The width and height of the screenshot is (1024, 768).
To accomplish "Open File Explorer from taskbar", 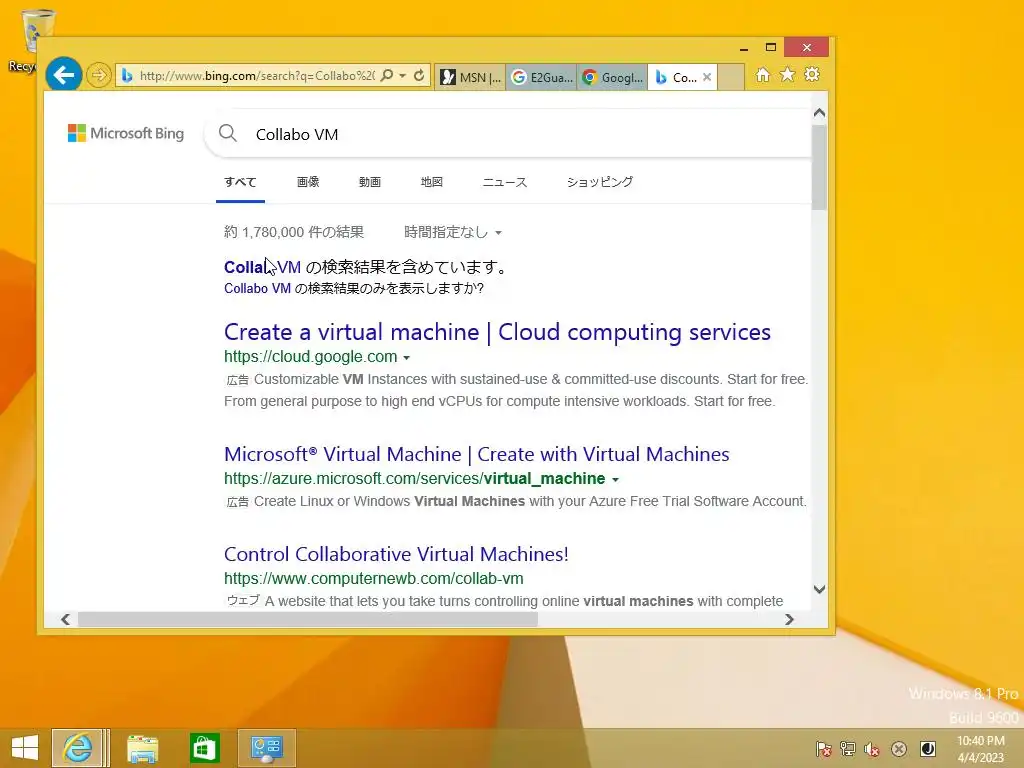I will [x=143, y=748].
